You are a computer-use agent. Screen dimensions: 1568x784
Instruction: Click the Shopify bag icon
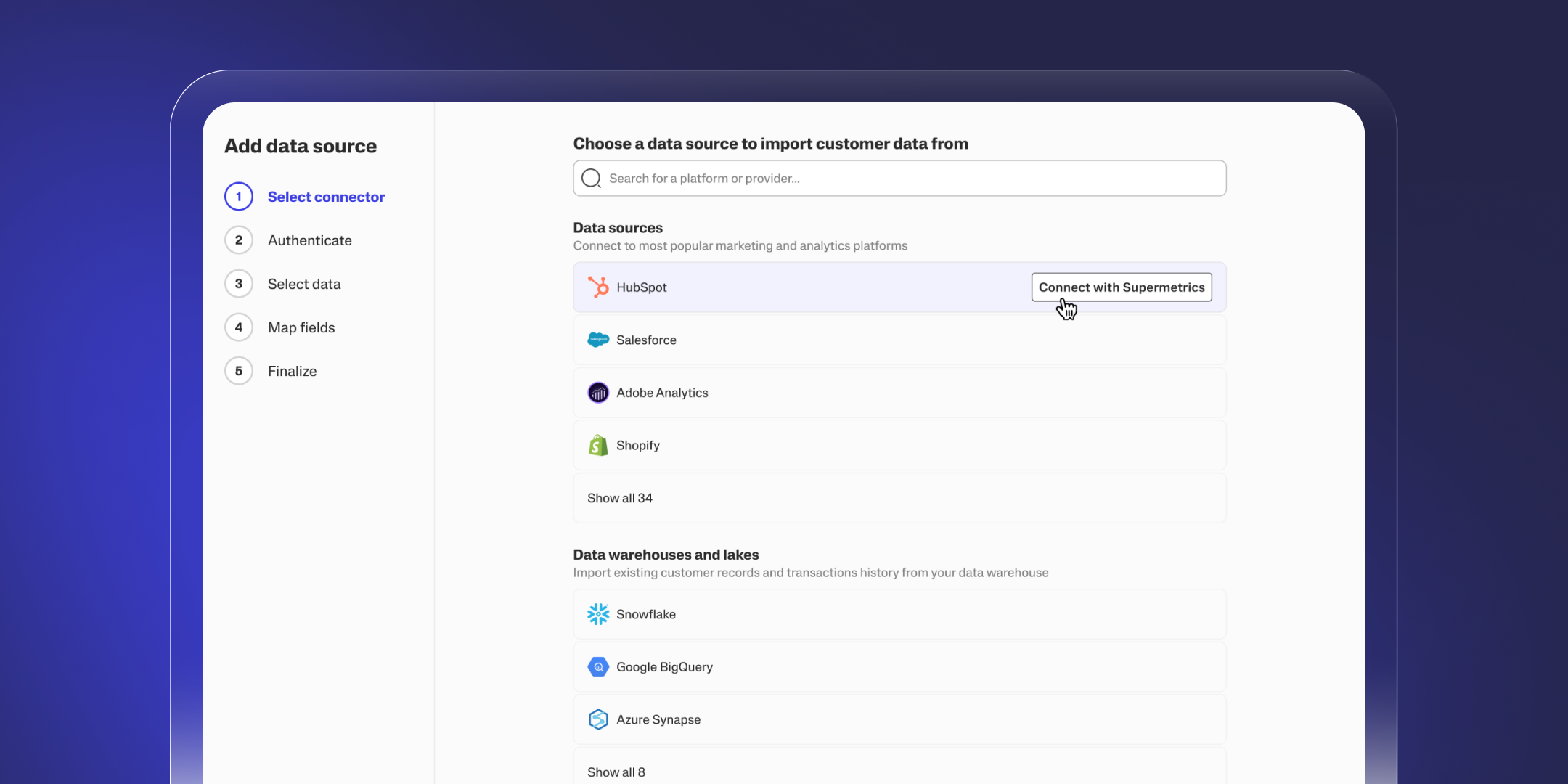tap(598, 445)
